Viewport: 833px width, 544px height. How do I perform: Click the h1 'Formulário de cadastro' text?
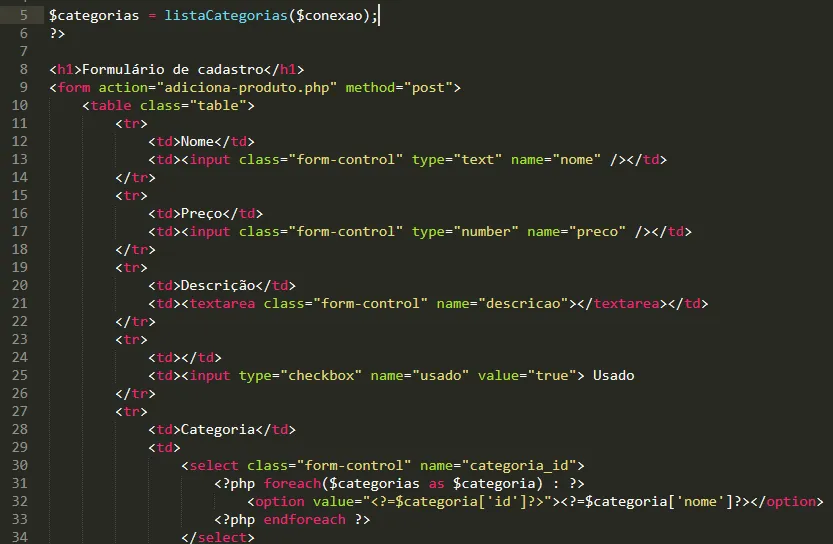pos(173,70)
